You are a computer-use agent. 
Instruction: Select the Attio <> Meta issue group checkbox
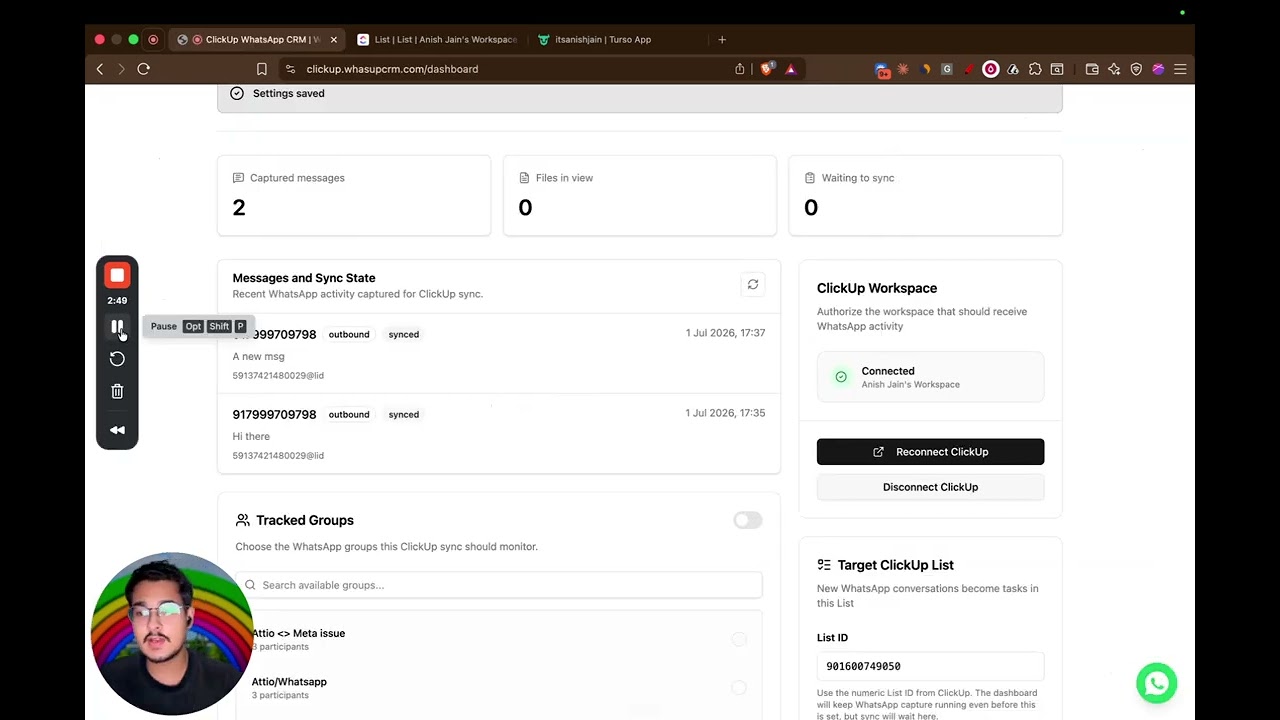[x=738, y=640]
